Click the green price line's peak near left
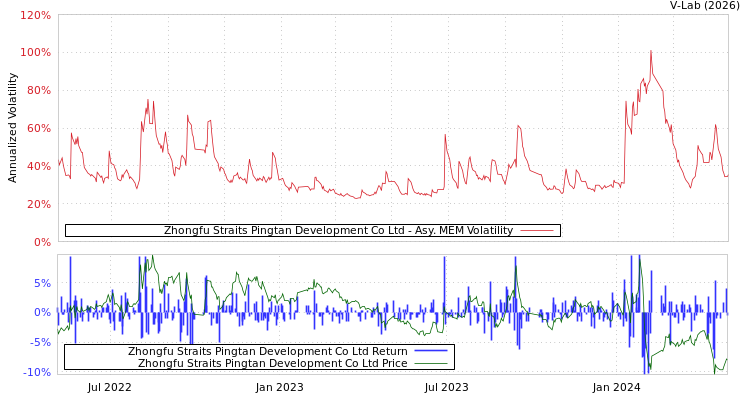 (151, 258)
